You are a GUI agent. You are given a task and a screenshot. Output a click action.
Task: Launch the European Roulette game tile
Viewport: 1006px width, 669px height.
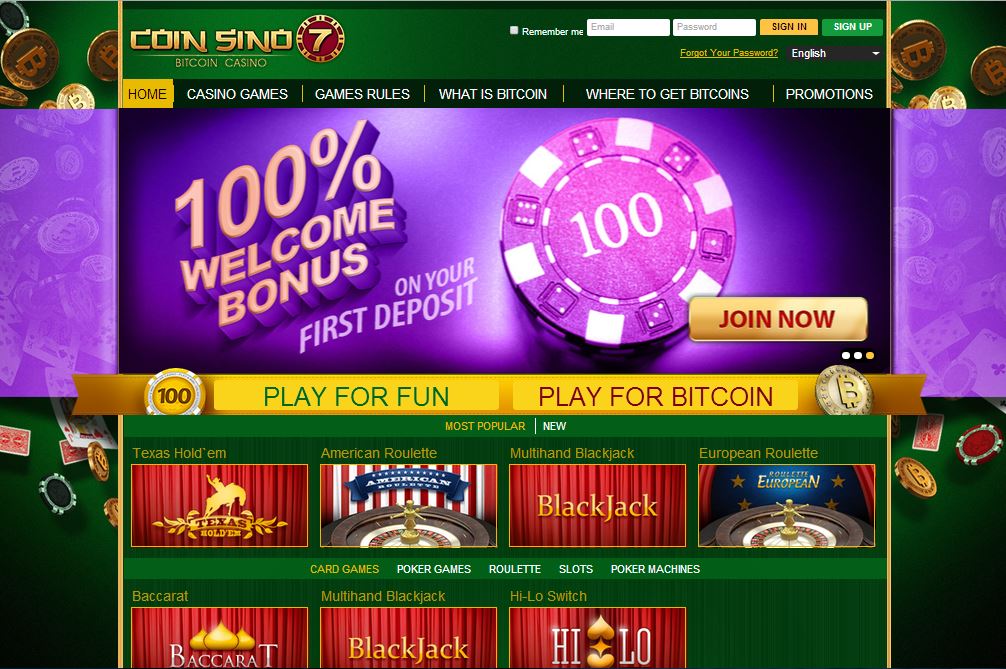tap(787, 505)
